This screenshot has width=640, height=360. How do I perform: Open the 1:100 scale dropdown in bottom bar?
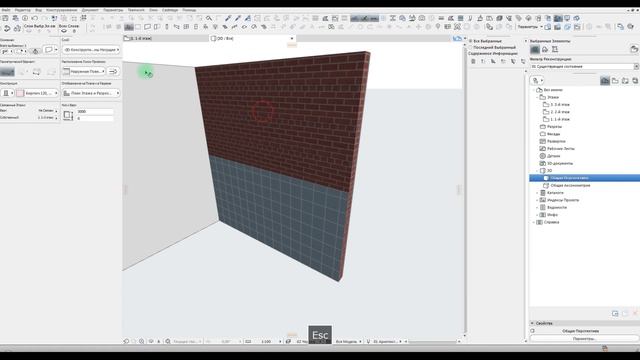click(270, 341)
